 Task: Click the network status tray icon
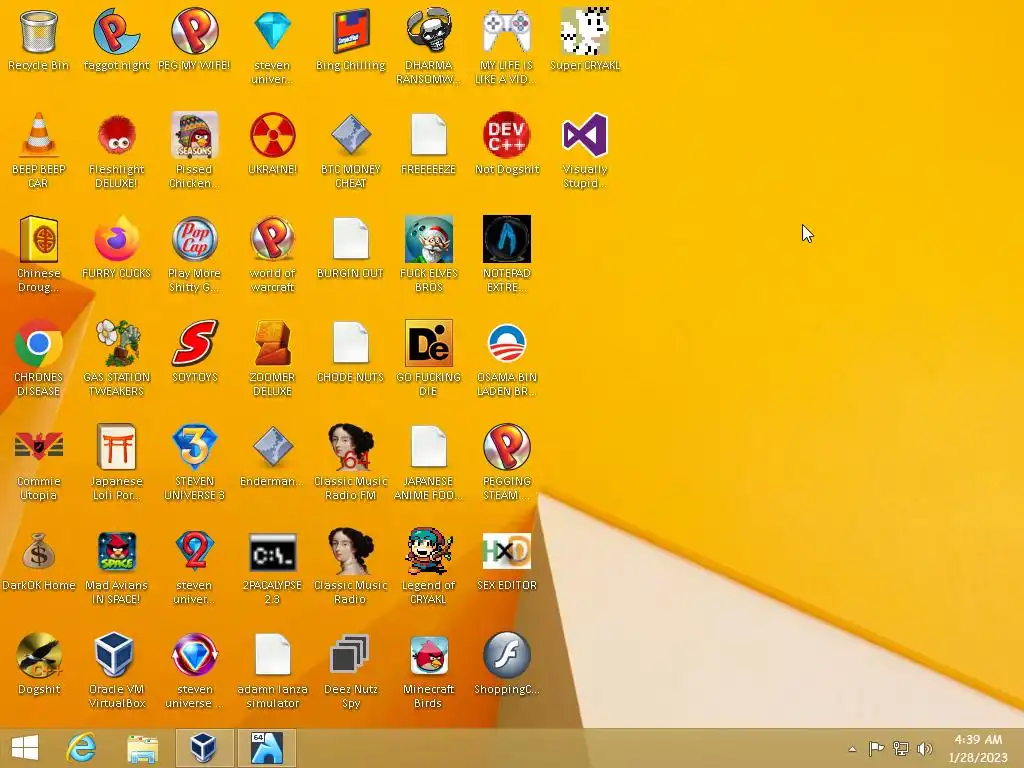click(x=901, y=748)
